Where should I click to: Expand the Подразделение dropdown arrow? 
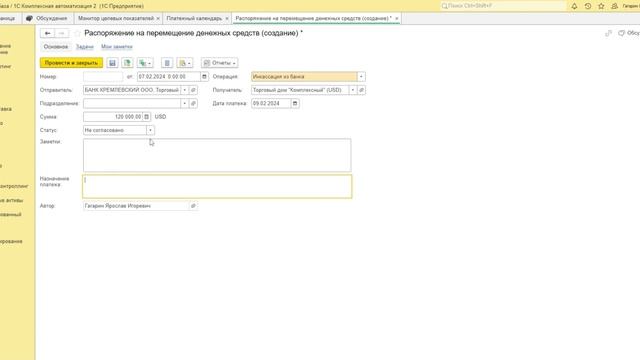184,103
